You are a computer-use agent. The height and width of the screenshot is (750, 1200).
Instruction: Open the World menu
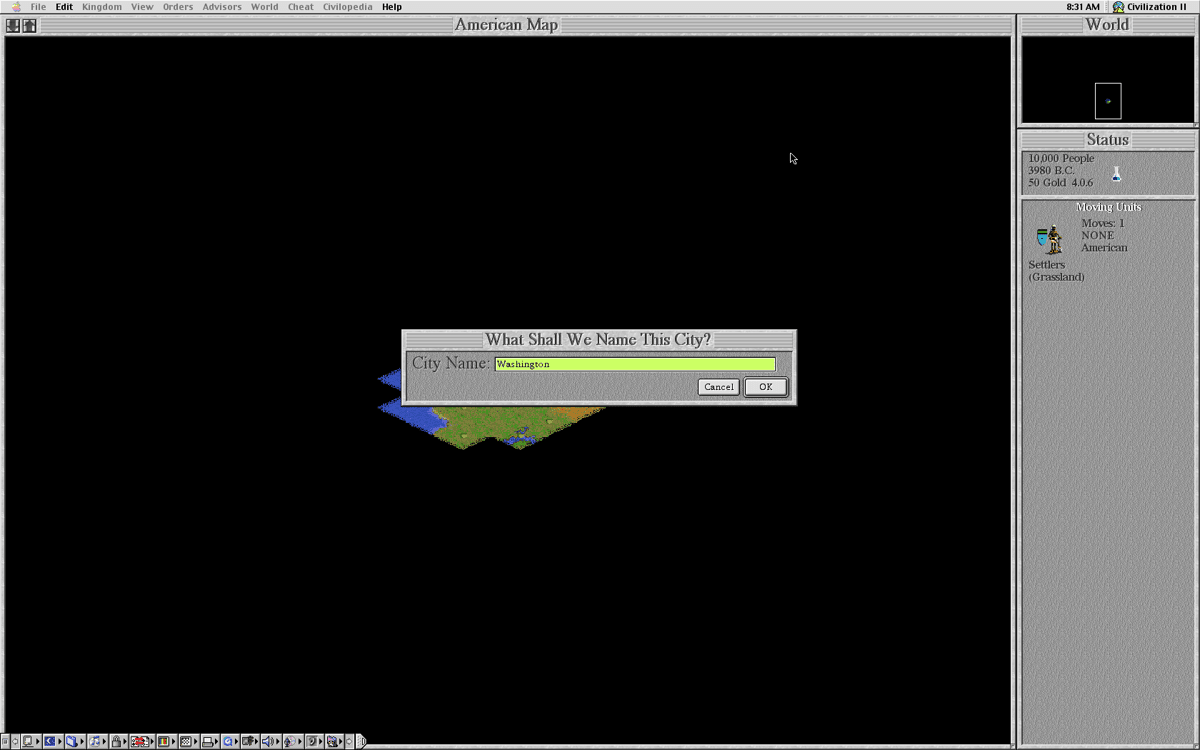pyautogui.click(x=265, y=7)
